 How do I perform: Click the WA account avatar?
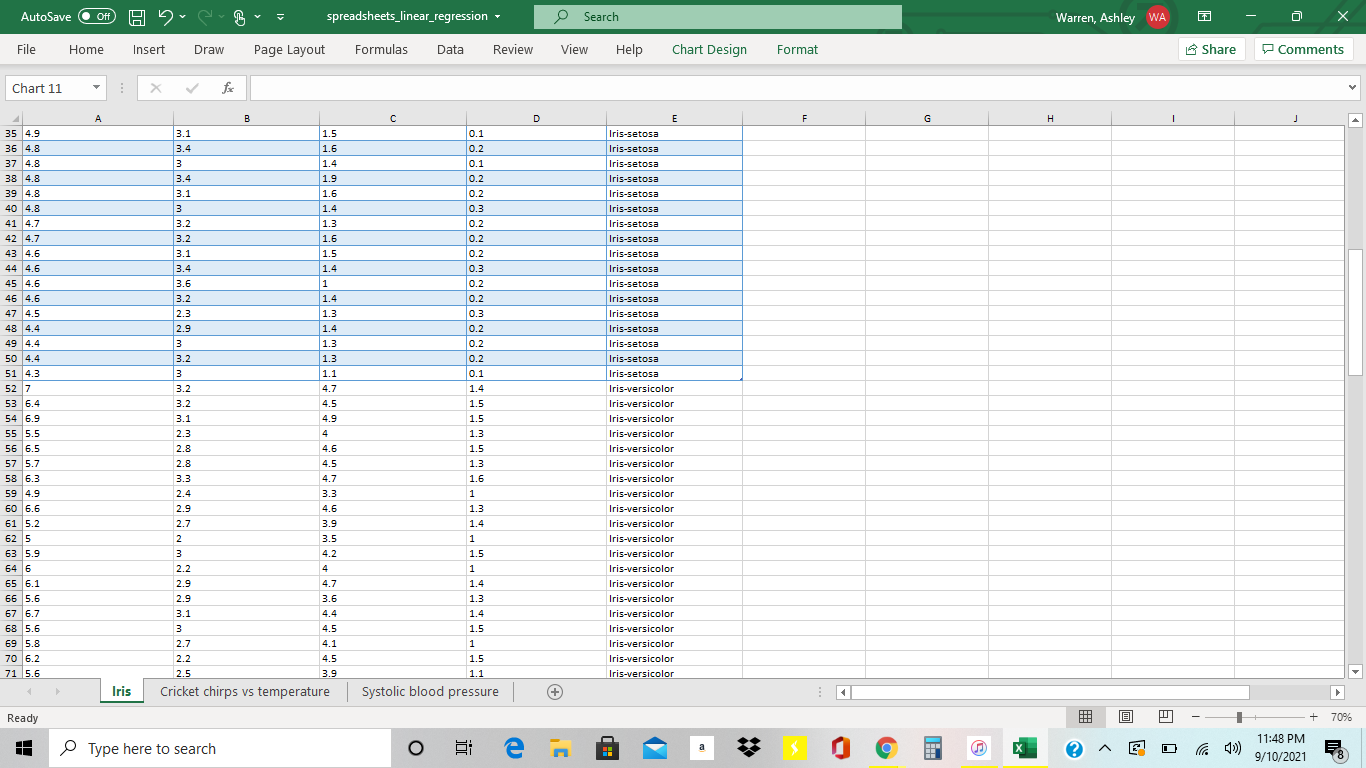[x=1158, y=17]
